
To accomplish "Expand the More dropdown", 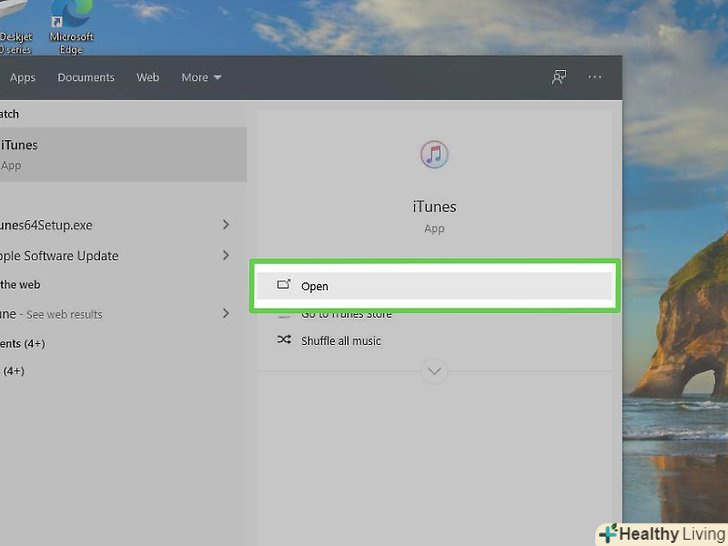I will click(x=201, y=77).
